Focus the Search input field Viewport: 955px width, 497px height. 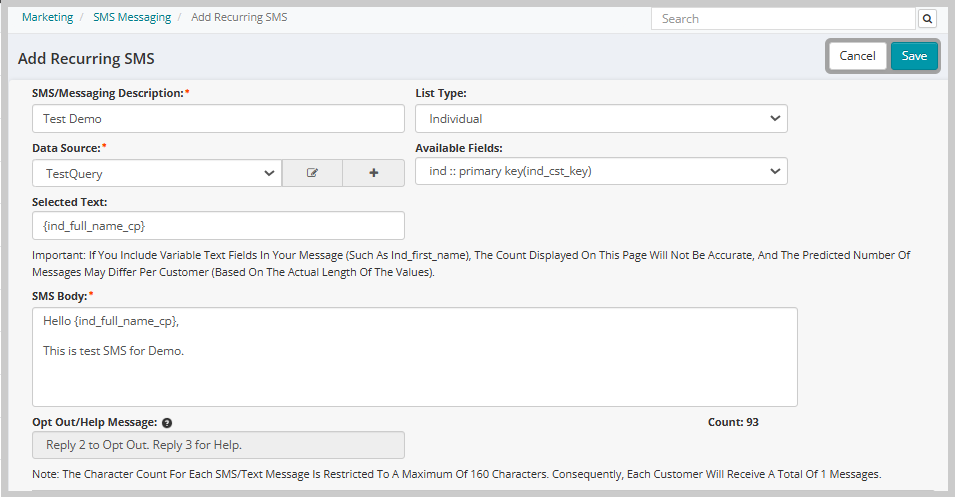[783, 19]
